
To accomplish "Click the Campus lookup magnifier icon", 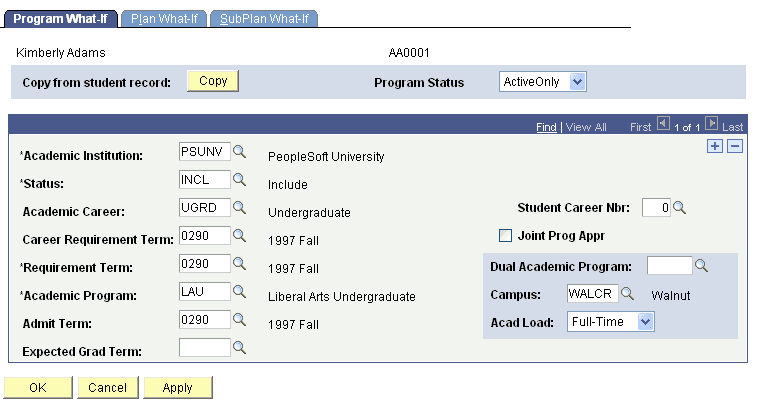I will pos(628,295).
